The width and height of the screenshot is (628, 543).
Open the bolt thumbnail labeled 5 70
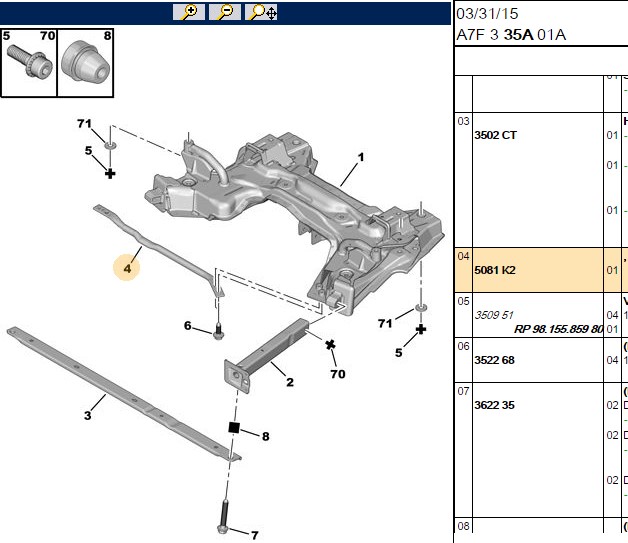pos(29,62)
